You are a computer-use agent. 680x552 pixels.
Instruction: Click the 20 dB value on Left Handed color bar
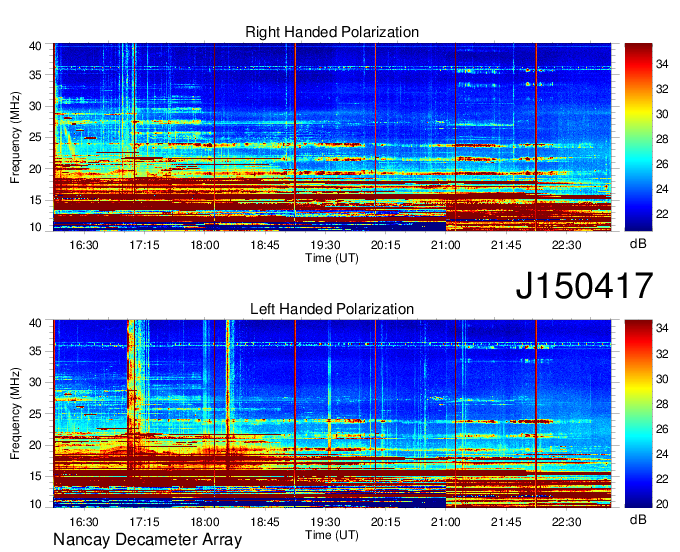click(662, 504)
